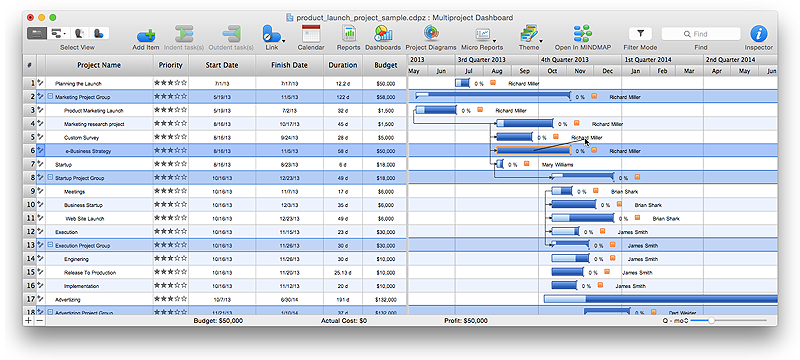800x360 pixels.
Task: Click the 6/30/14 finish date cell
Action: tap(289, 300)
